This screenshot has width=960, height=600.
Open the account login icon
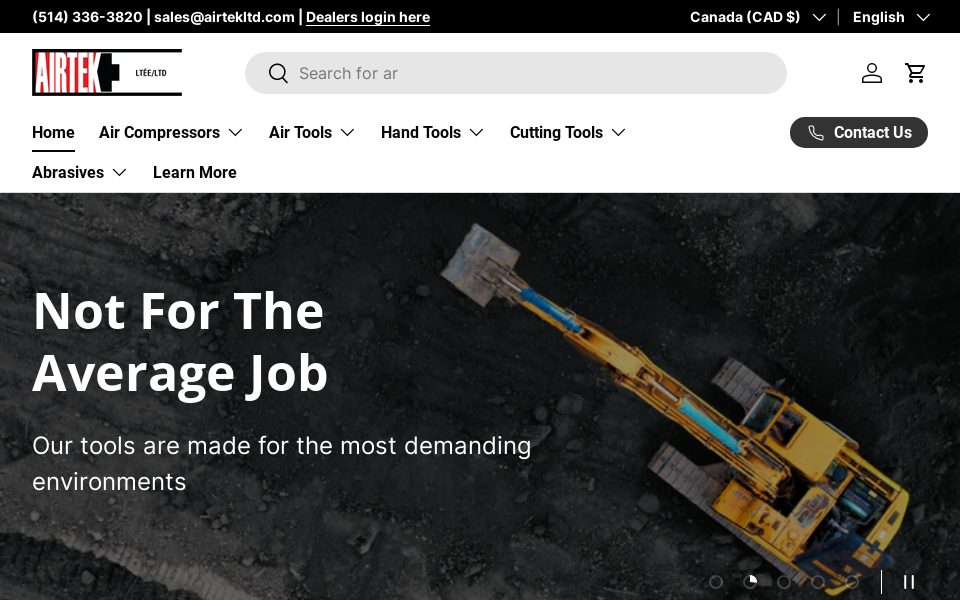point(872,73)
